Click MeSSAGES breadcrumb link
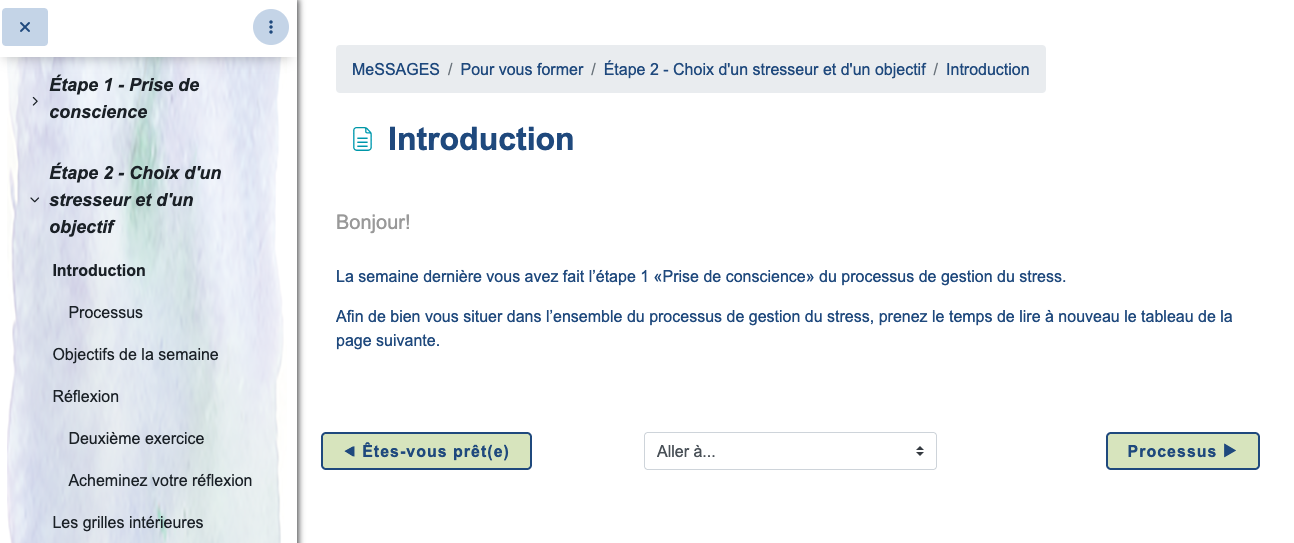 (x=395, y=69)
